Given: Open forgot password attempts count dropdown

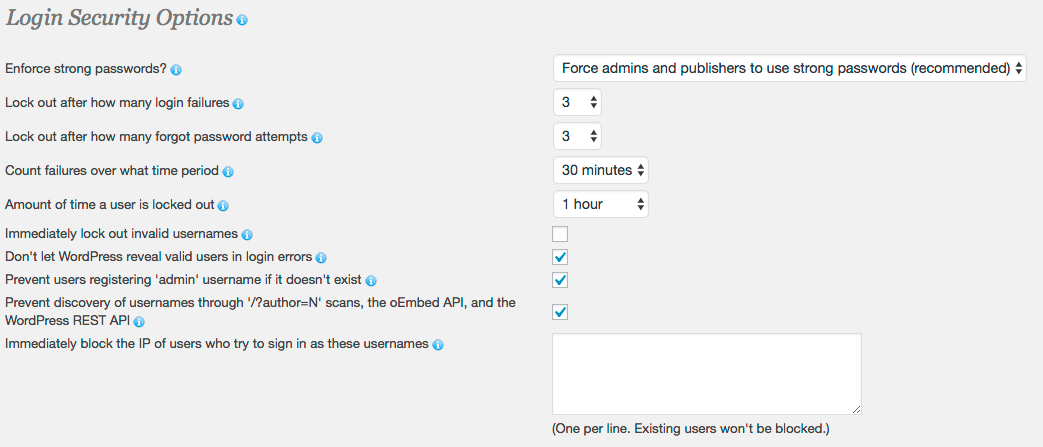Looking at the screenshot, I should (x=578, y=136).
